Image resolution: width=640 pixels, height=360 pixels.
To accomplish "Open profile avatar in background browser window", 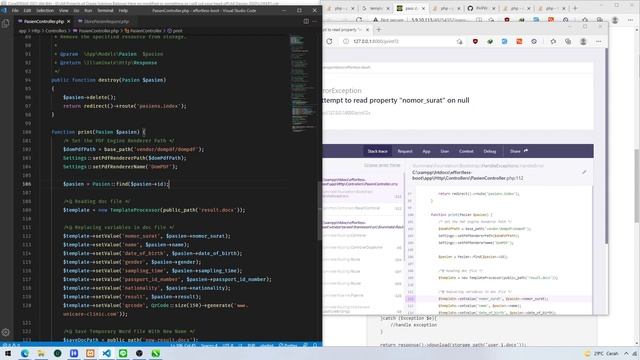I will [615, 20].
